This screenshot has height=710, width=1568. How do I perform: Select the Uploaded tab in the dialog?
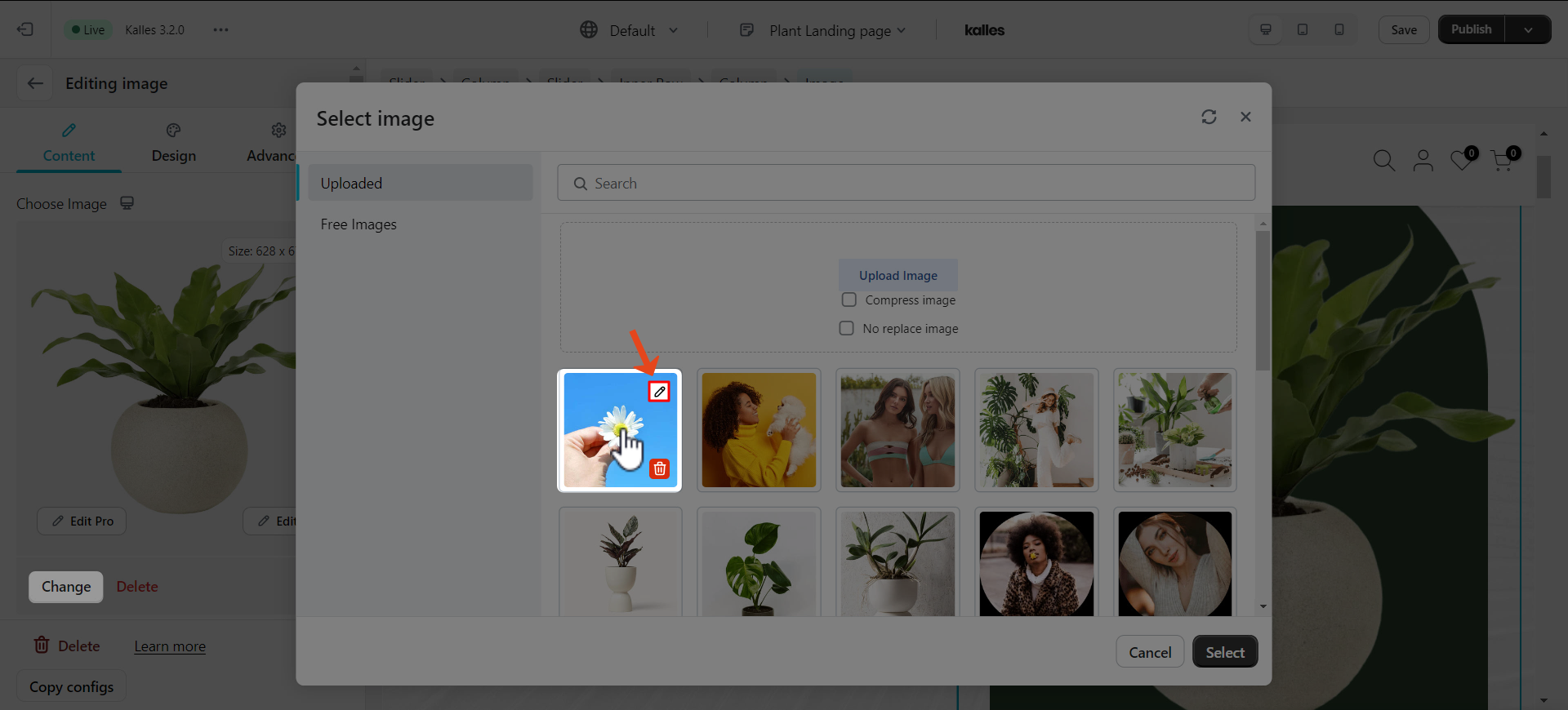coord(421,183)
